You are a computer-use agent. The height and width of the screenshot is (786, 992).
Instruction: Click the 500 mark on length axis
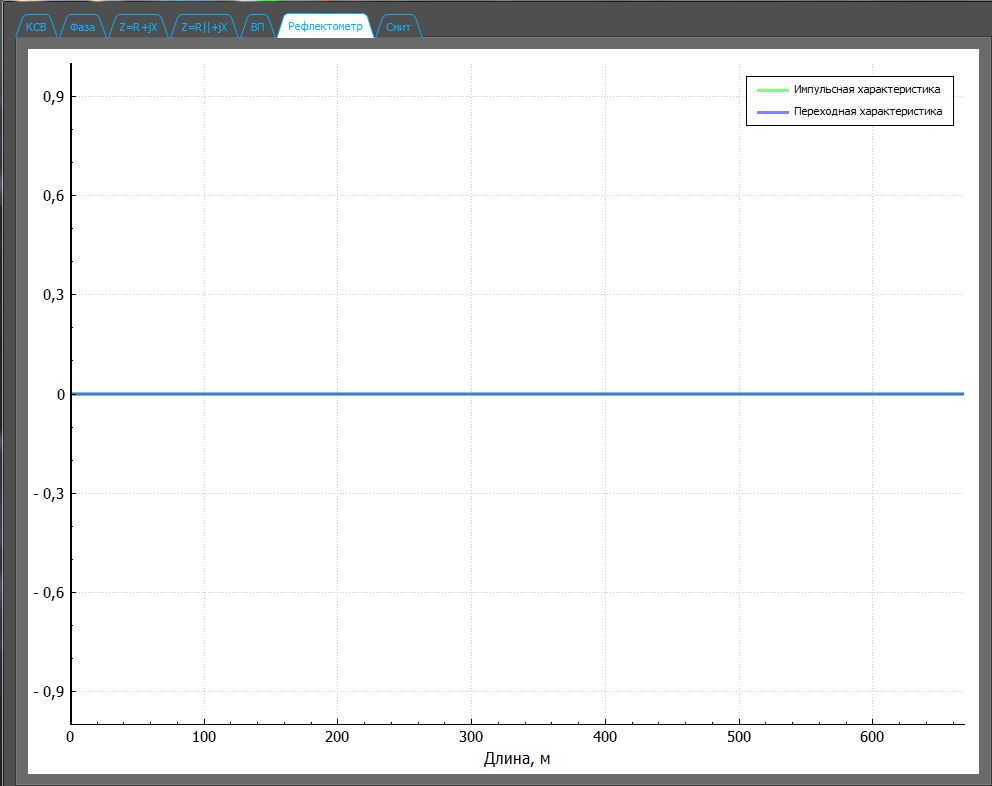(x=738, y=736)
